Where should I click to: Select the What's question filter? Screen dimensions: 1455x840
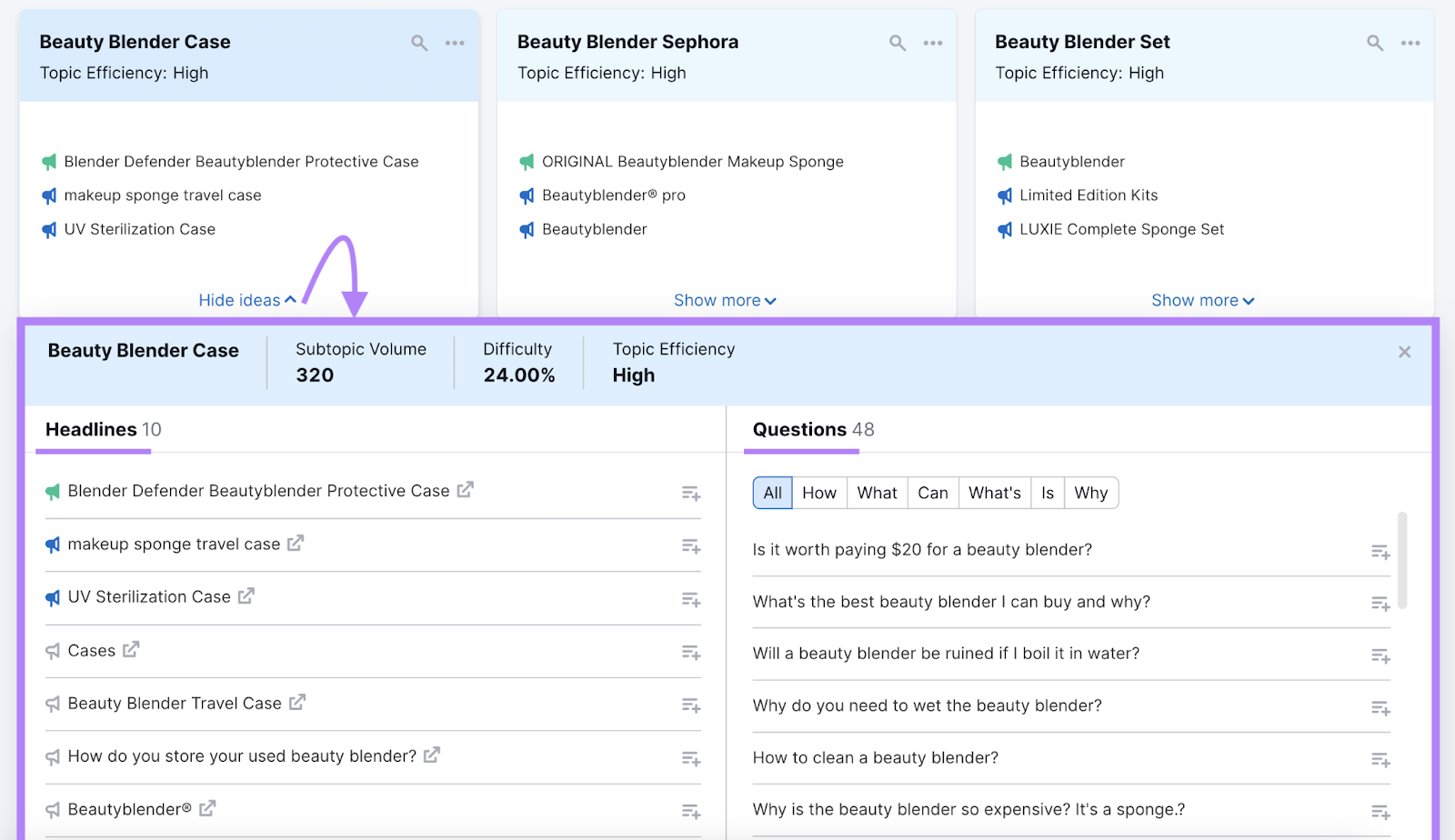click(995, 492)
